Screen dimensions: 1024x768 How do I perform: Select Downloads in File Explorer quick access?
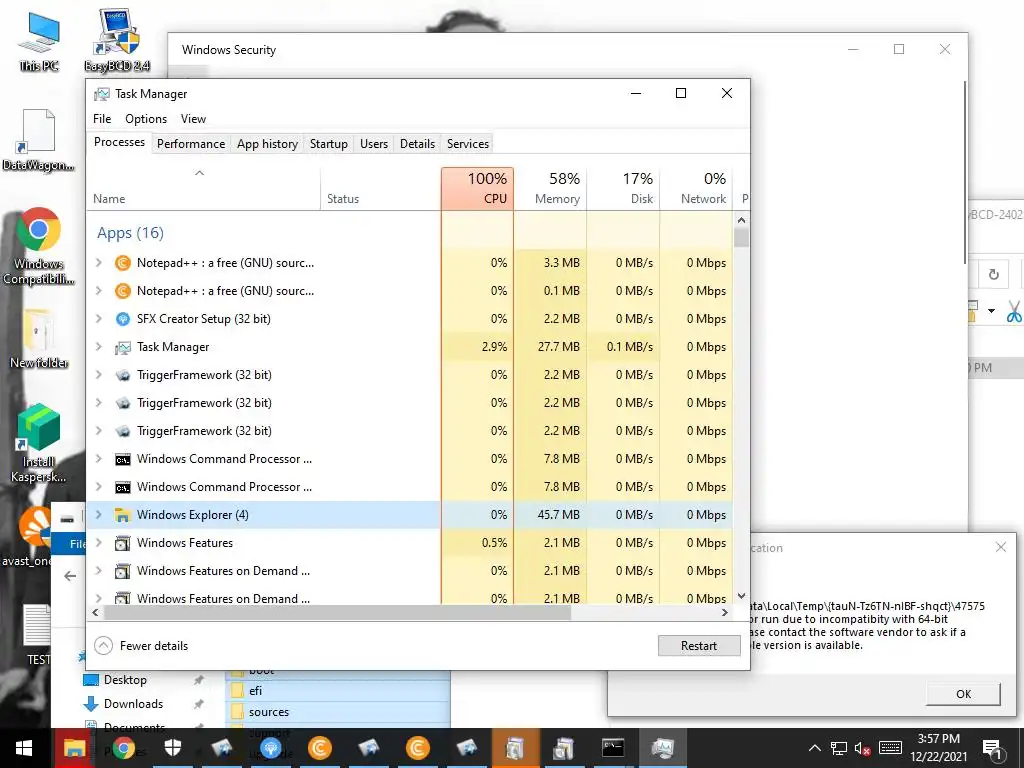133,703
